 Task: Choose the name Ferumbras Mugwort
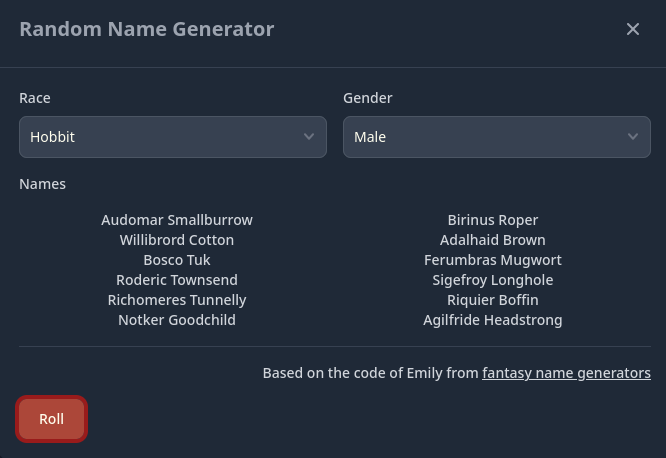pyautogui.click(x=493, y=260)
